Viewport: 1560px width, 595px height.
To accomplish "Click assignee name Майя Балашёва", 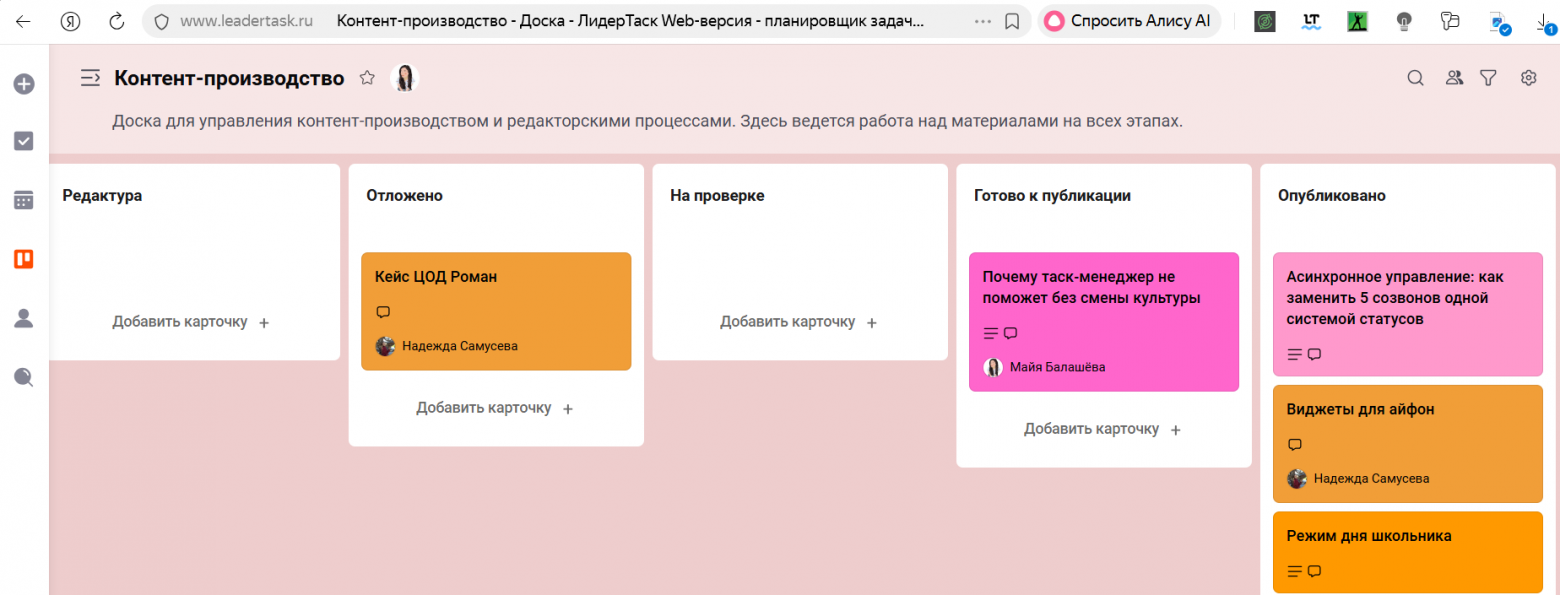I will click(x=1058, y=367).
